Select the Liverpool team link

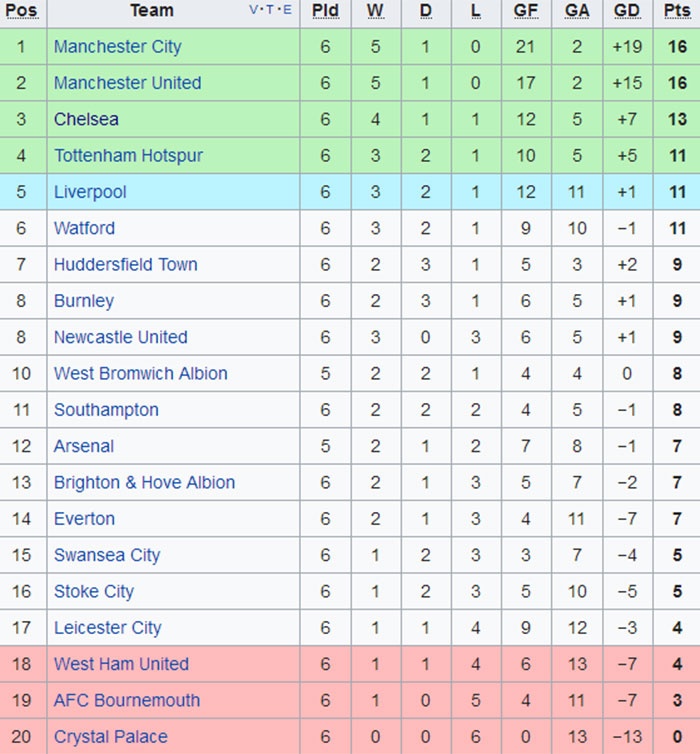click(x=90, y=192)
